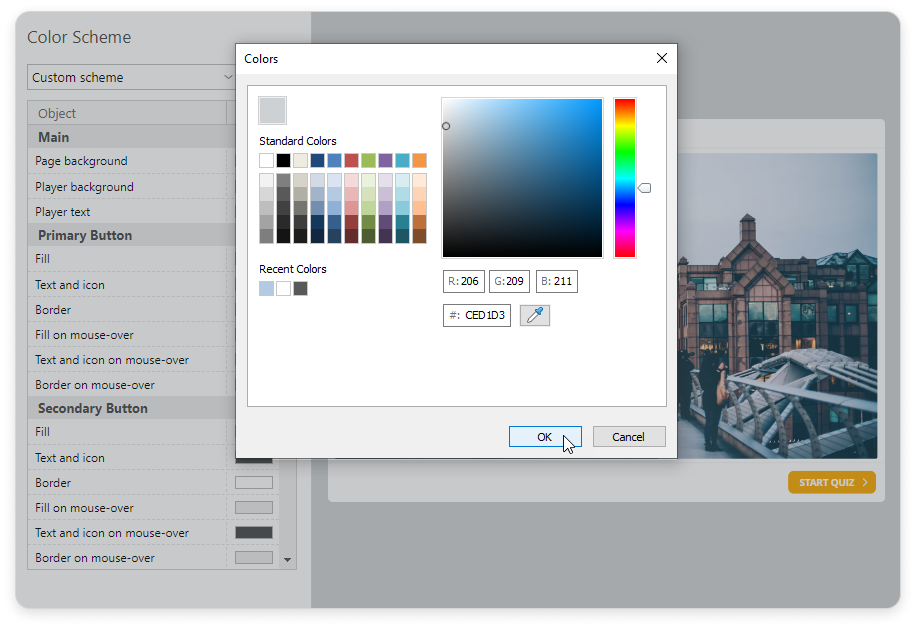Viewport: 916px width, 628px height.
Task: Confirm the color with OK
Action: [544, 437]
